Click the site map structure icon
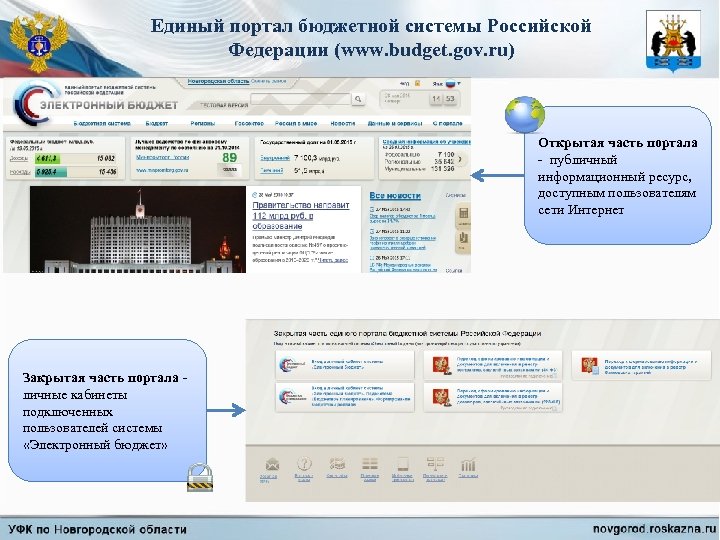The height and width of the screenshot is (540, 720). point(435,464)
